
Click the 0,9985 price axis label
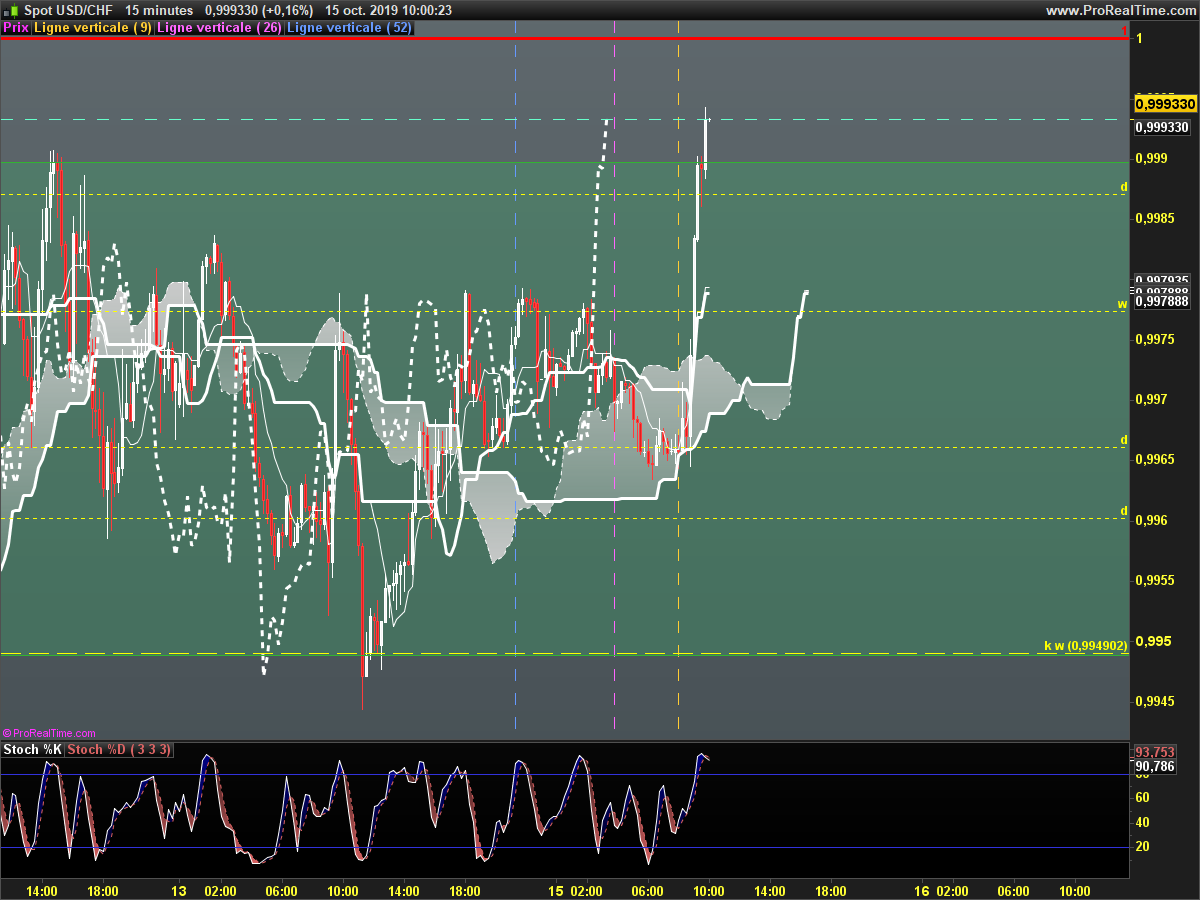[1156, 218]
